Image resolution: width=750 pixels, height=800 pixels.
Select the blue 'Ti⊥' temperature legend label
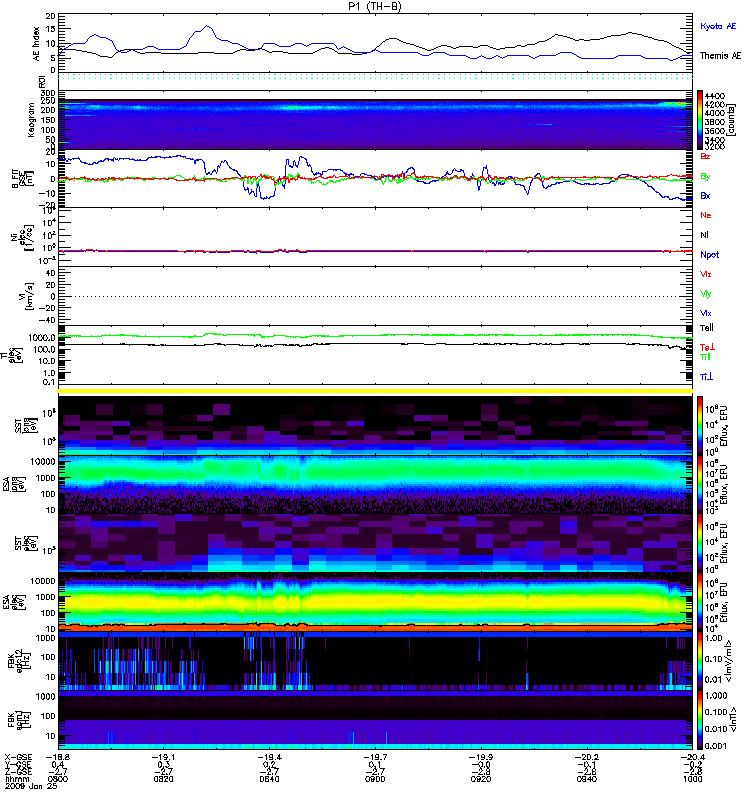pos(706,376)
